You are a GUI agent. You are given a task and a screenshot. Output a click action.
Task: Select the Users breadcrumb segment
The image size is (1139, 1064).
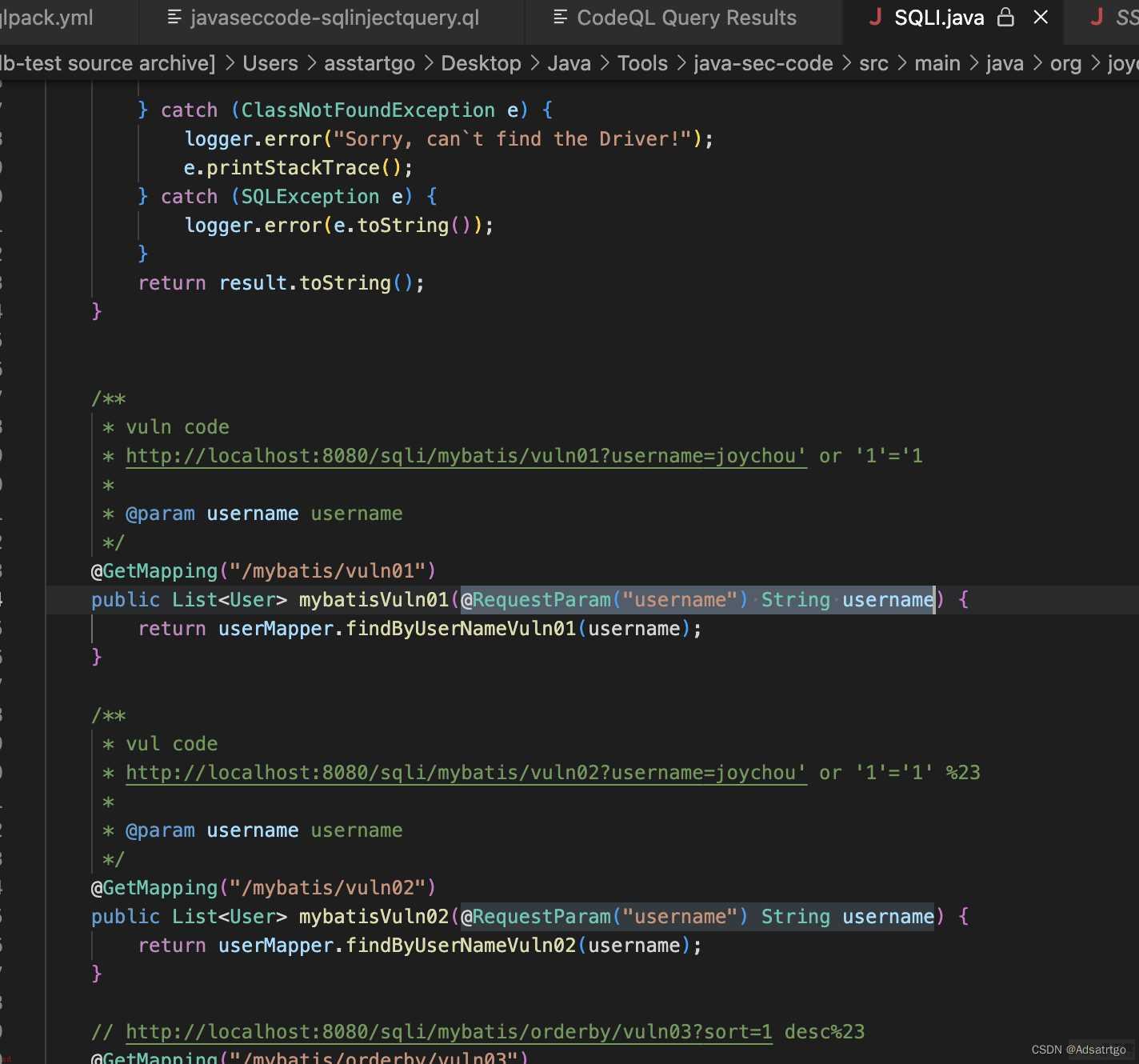pos(270,63)
